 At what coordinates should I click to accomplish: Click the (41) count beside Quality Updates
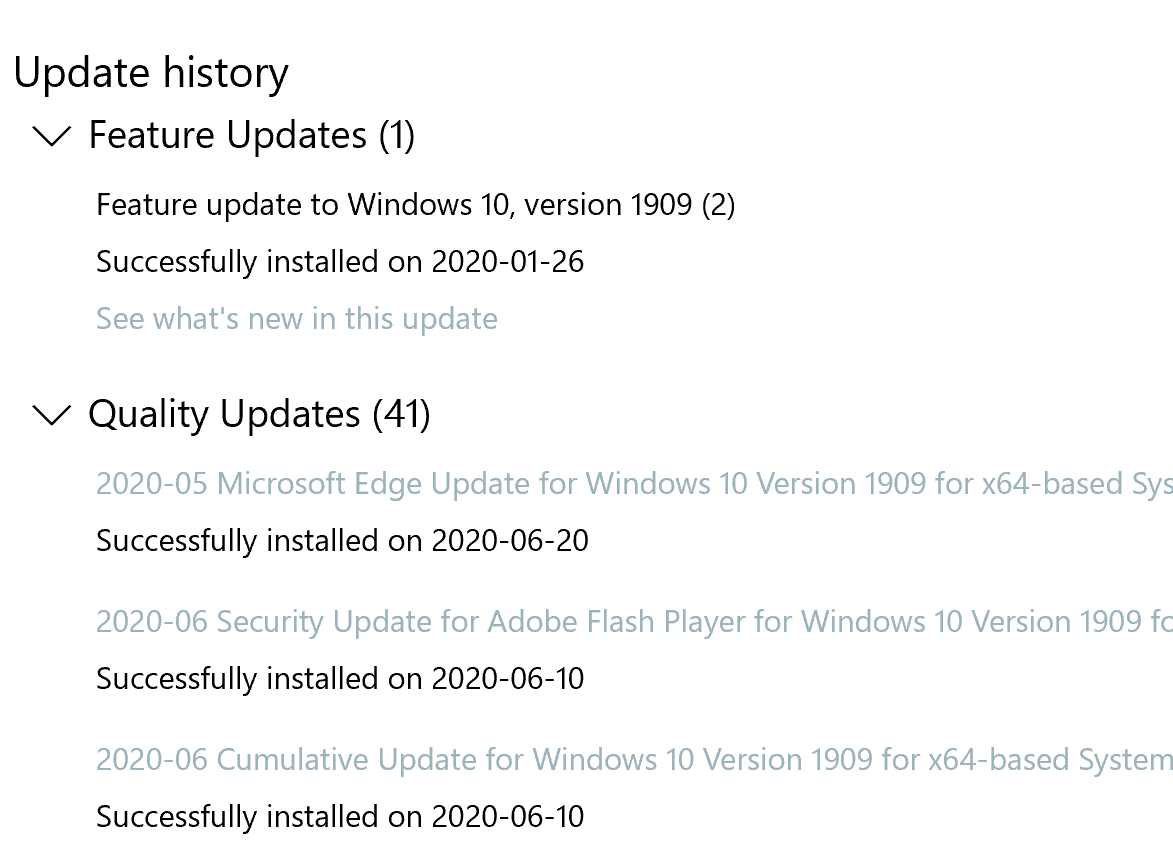click(401, 414)
